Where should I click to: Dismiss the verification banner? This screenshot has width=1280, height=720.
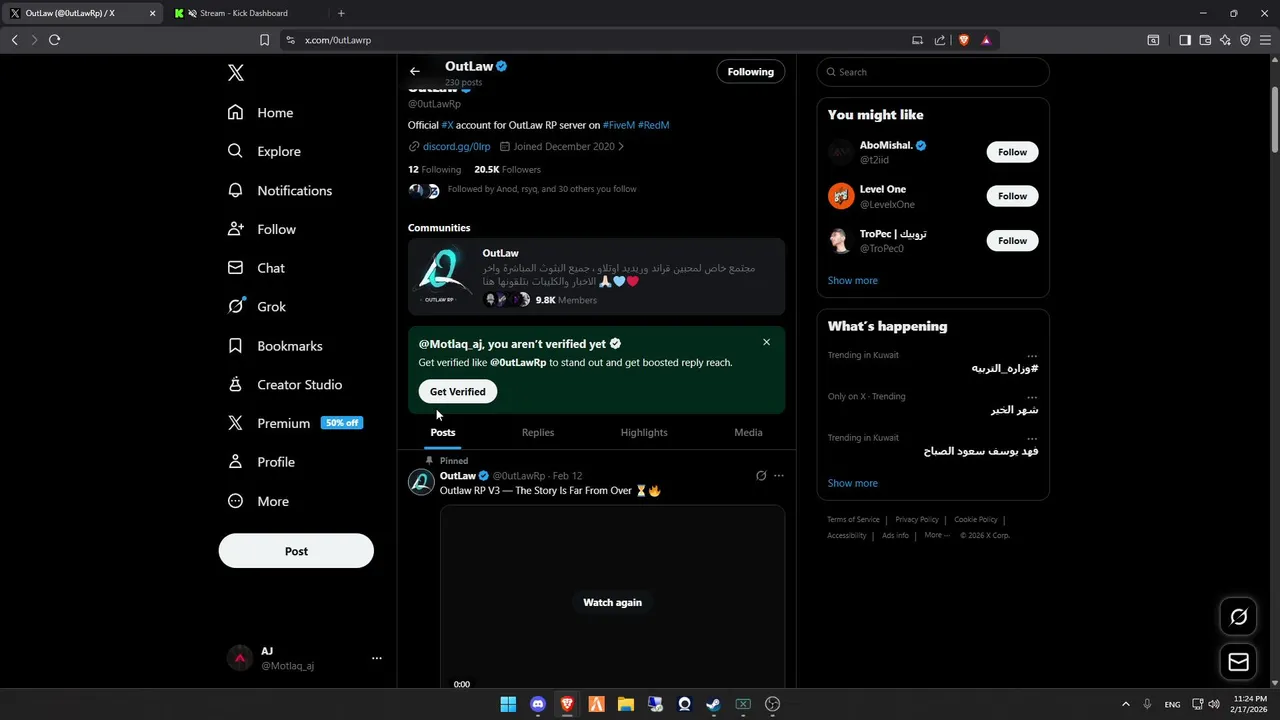click(x=767, y=342)
